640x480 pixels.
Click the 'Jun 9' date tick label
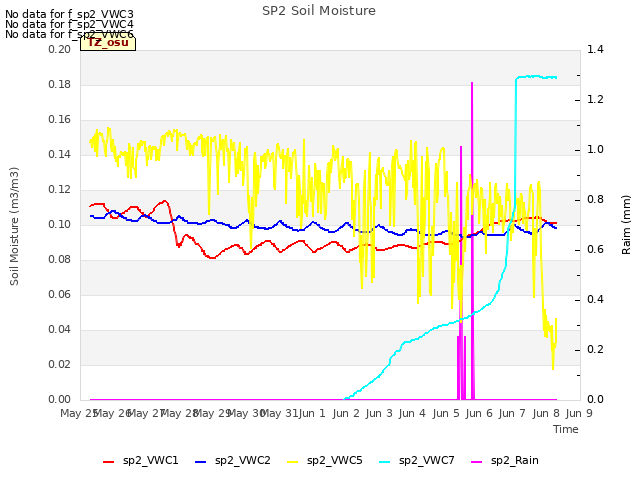coord(579,414)
